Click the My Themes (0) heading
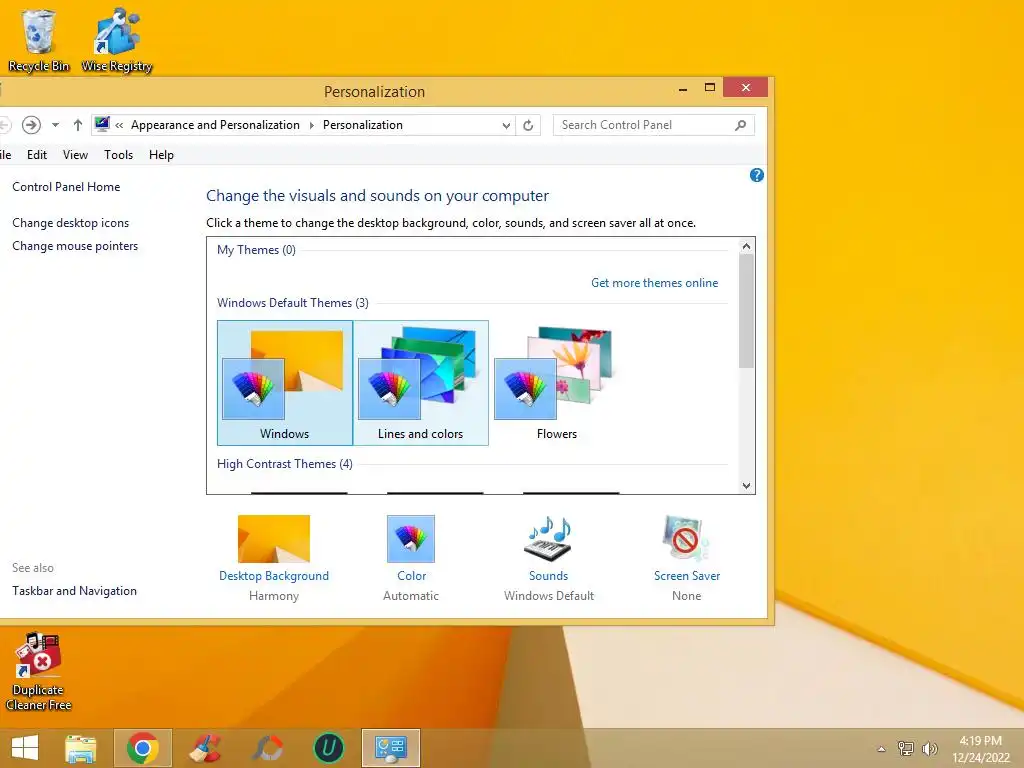 pos(256,250)
